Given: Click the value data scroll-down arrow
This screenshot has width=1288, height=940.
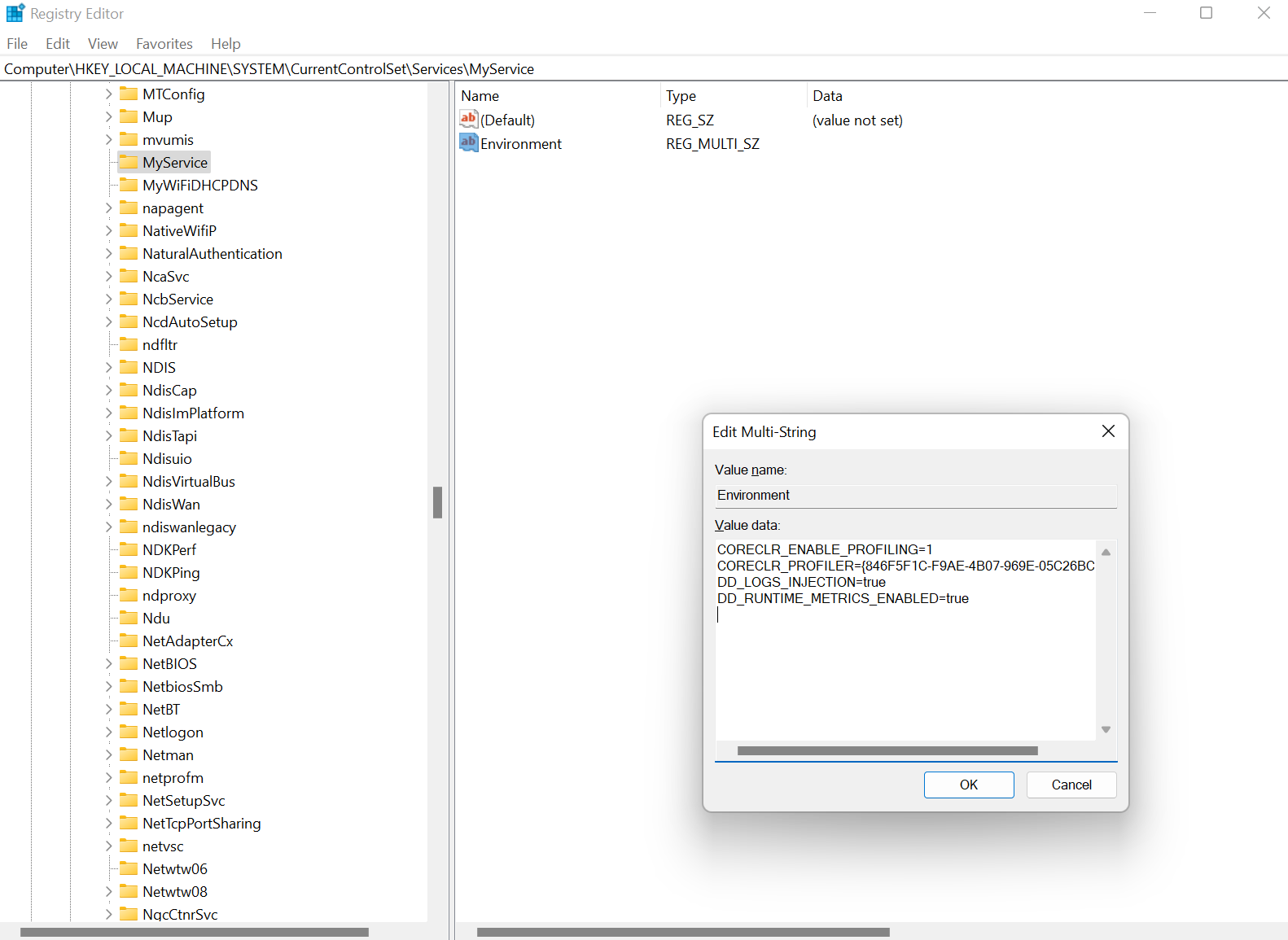Looking at the screenshot, I should tap(1106, 729).
